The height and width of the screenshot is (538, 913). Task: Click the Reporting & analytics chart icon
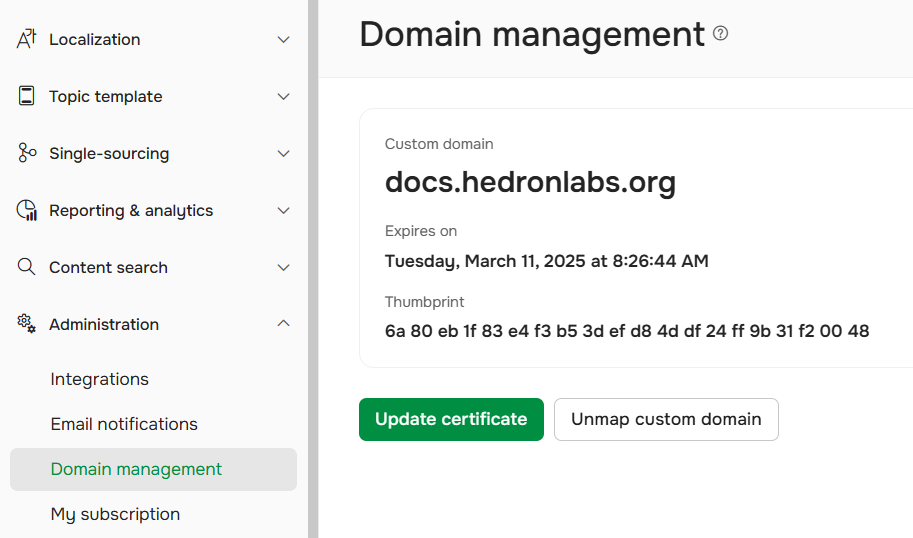26,210
